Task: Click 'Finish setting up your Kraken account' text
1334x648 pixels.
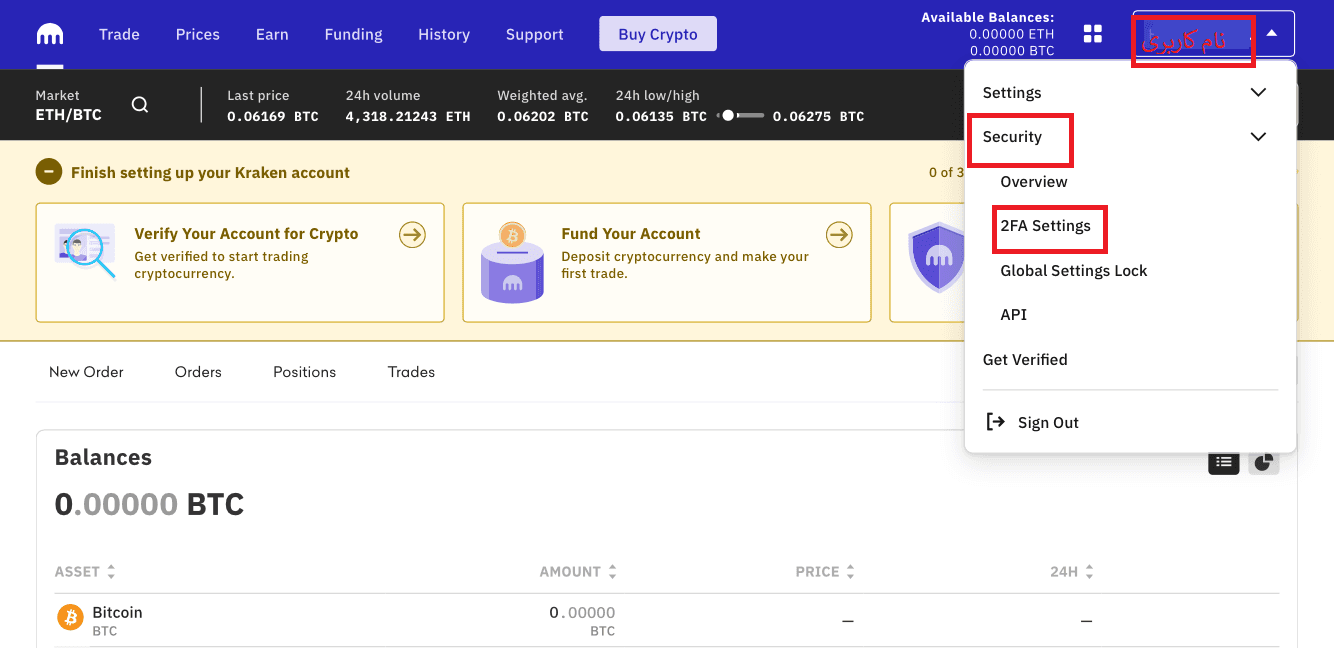Action: 210,173
